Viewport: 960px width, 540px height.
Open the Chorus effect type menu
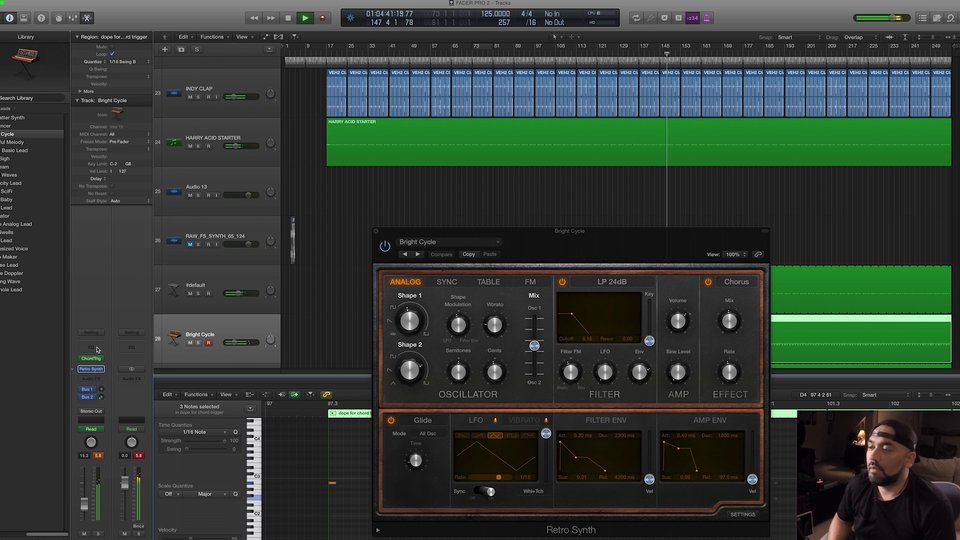736,282
